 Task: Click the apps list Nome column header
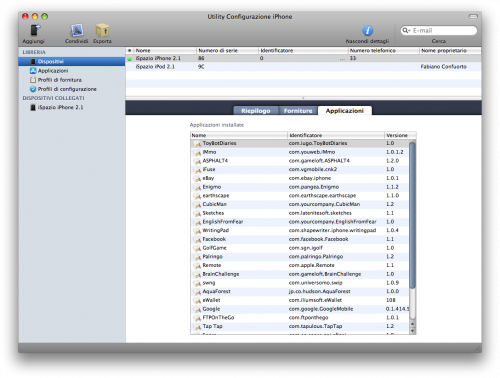point(239,135)
